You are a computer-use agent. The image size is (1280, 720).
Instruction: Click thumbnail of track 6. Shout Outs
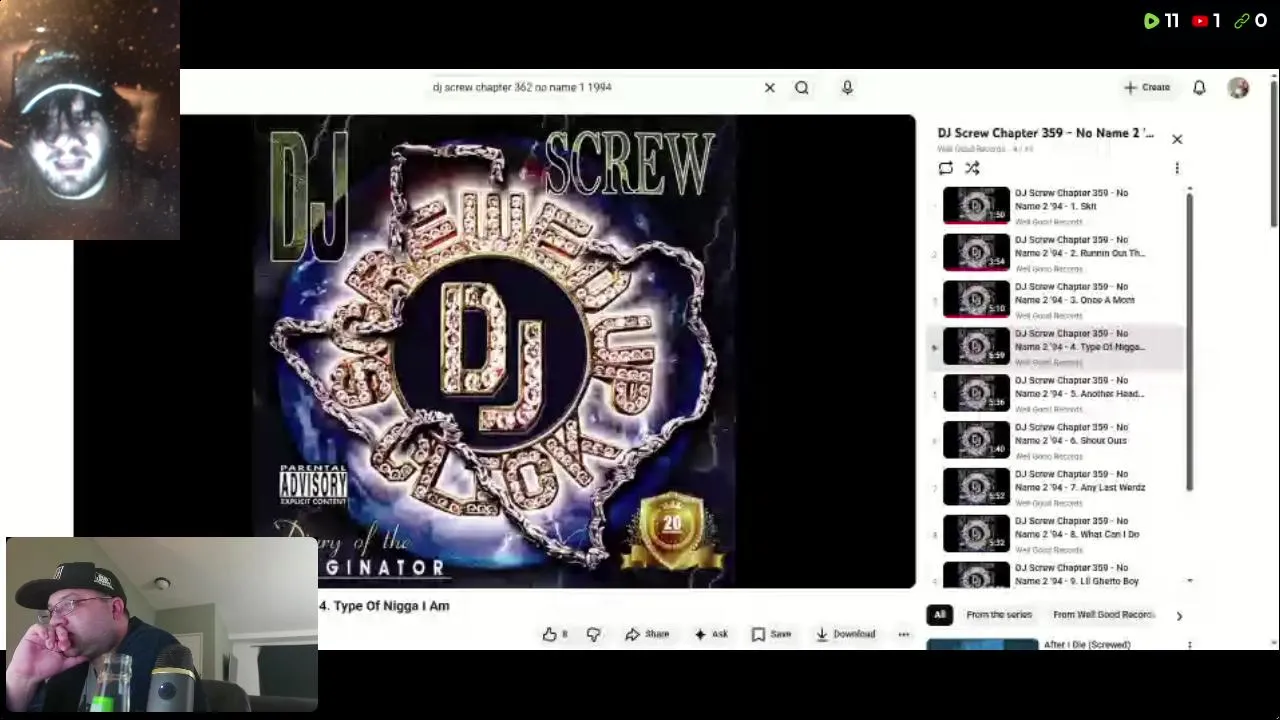[976, 440]
